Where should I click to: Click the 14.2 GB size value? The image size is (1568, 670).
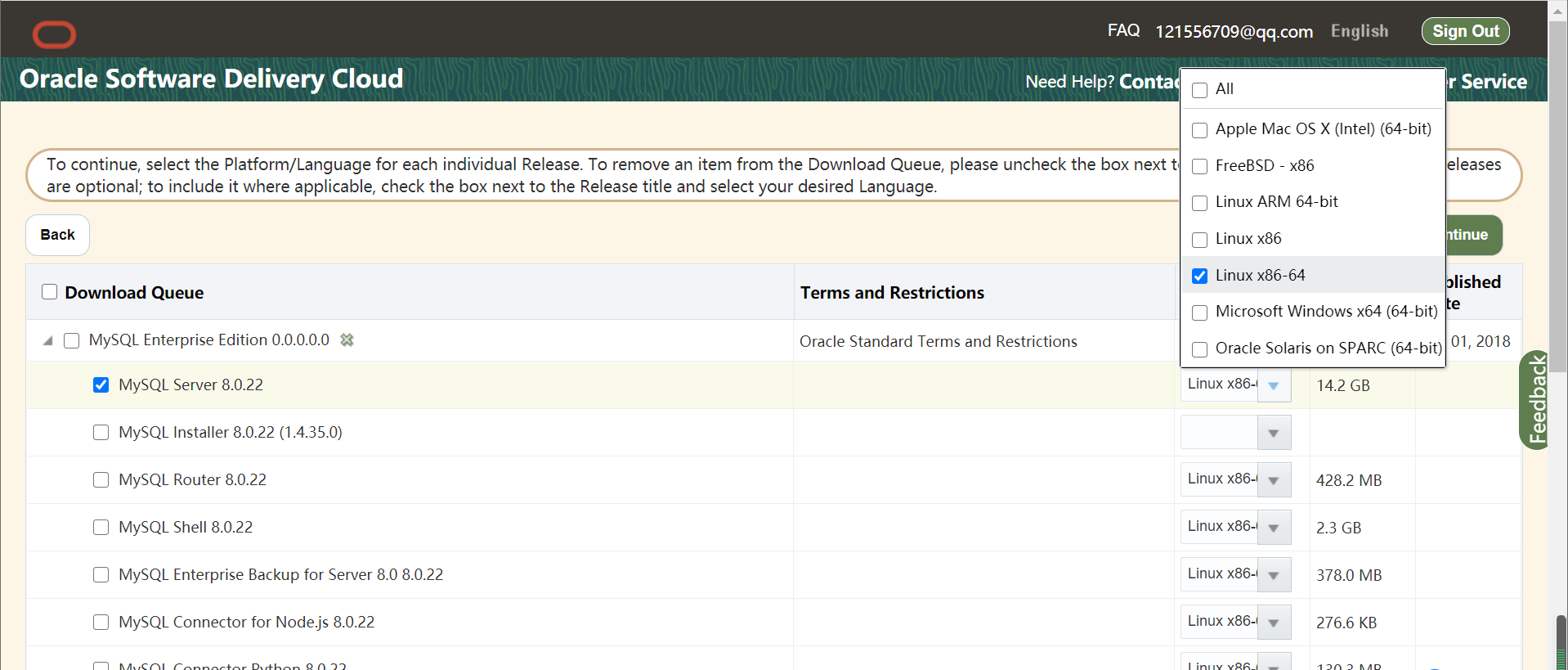tap(1342, 385)
